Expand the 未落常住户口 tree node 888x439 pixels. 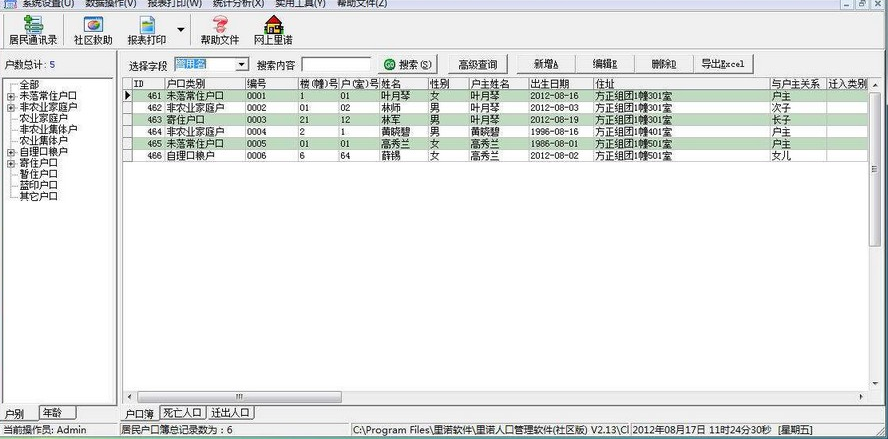click(x=10, y=96)
